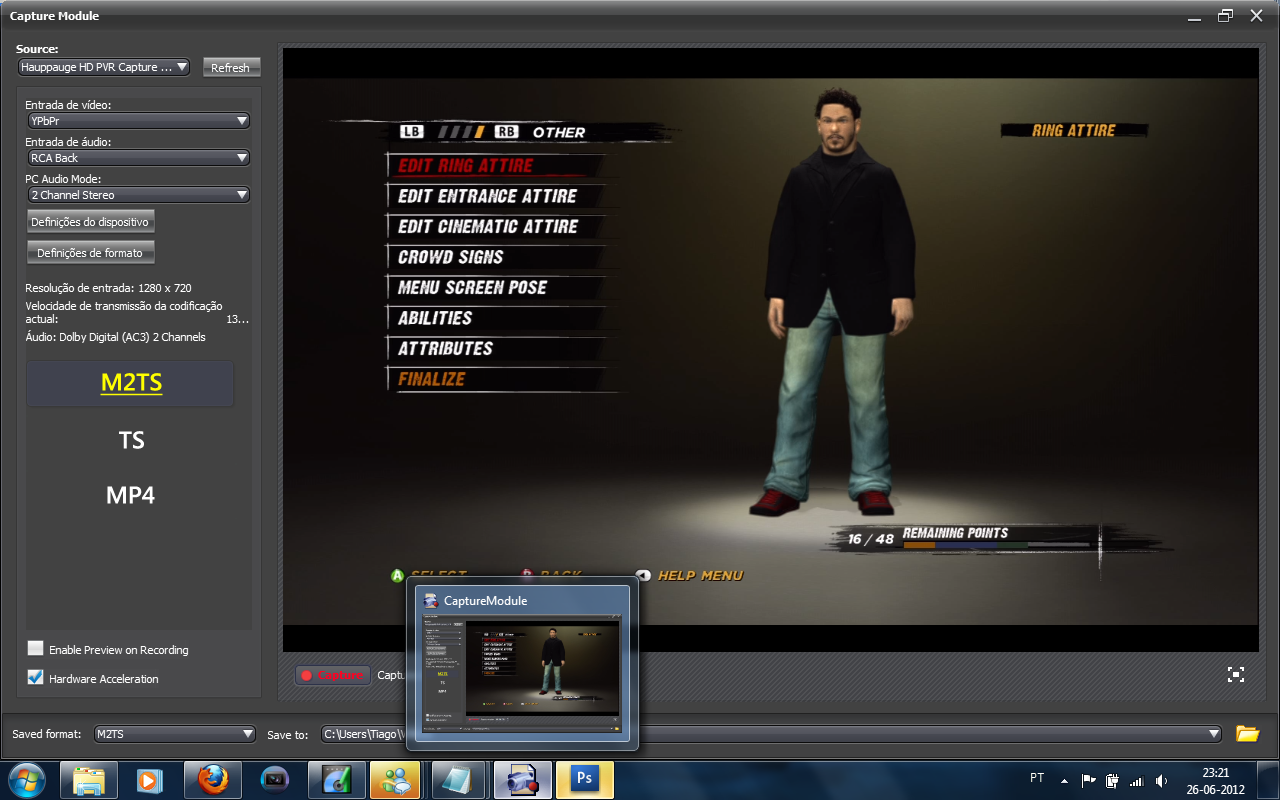Launch Windows Media Player from the taskbar

tap(149, 780)
